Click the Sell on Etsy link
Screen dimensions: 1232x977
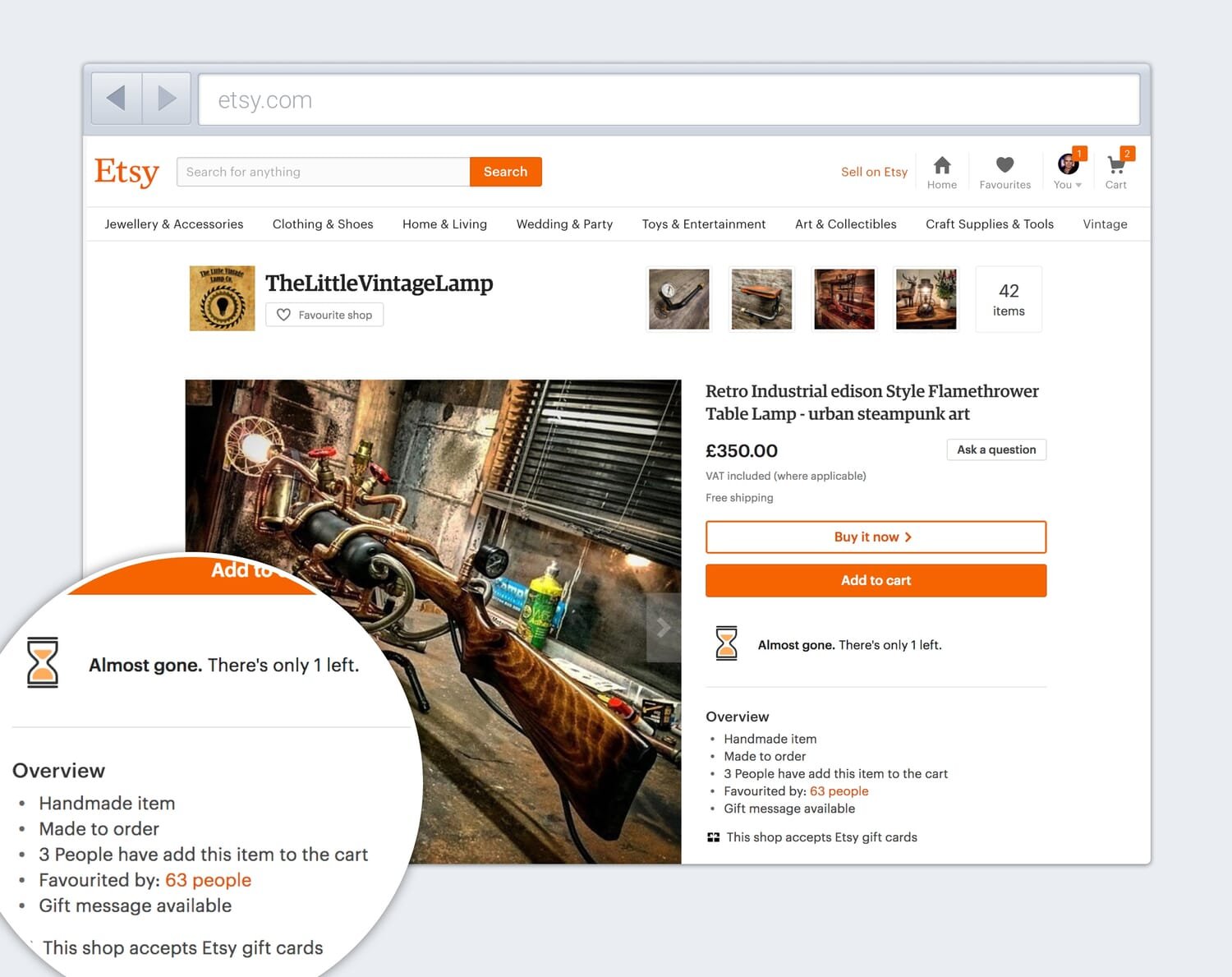[x=873, y=172]
